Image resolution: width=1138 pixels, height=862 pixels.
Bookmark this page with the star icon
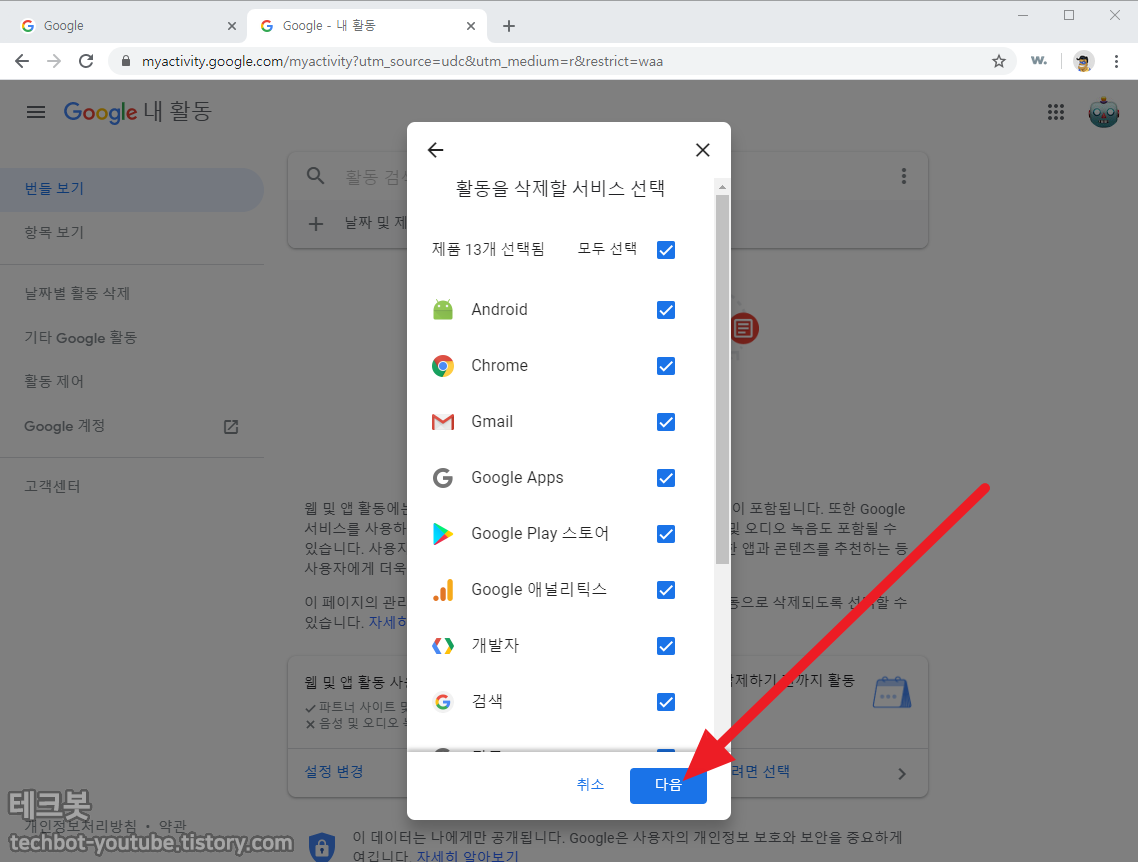click(999, 62)
